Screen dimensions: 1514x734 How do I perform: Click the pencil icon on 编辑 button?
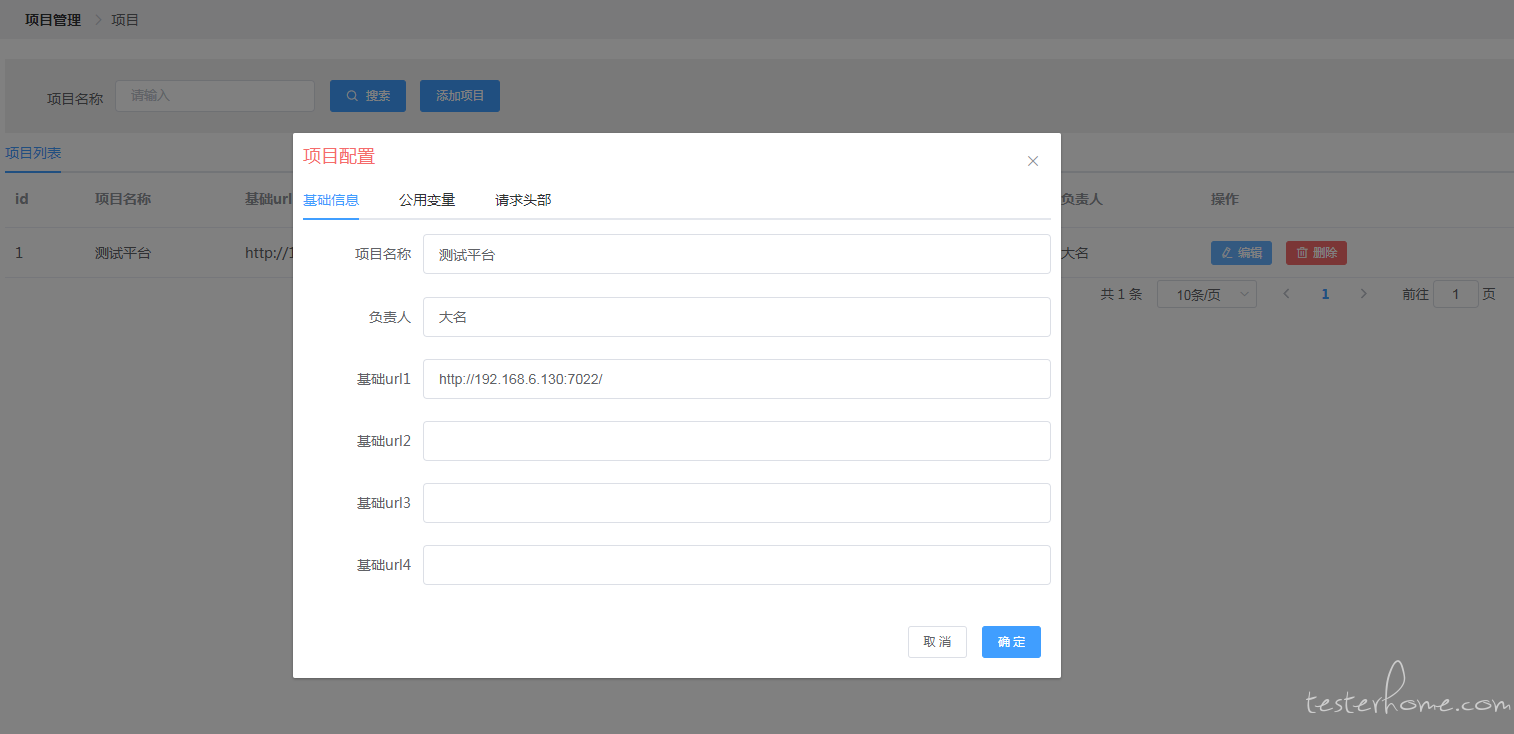point(1227,253)
